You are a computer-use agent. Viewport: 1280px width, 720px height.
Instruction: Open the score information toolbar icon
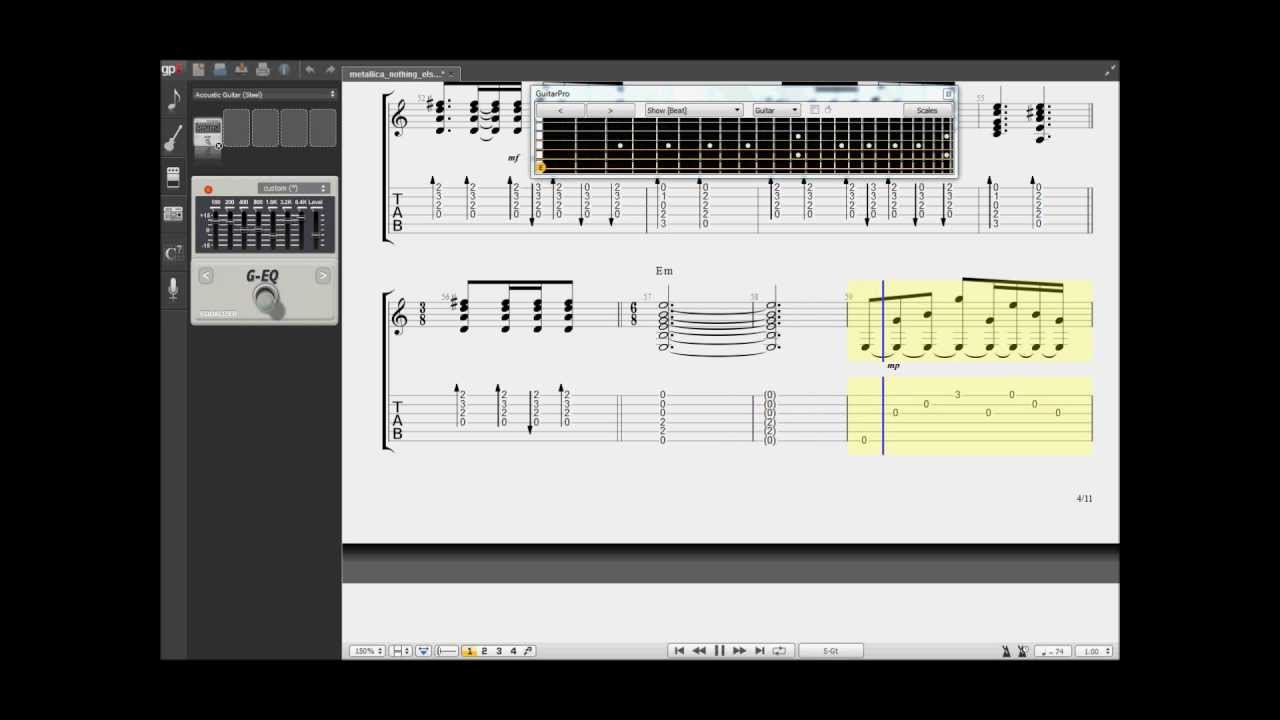tap(284, 70)
